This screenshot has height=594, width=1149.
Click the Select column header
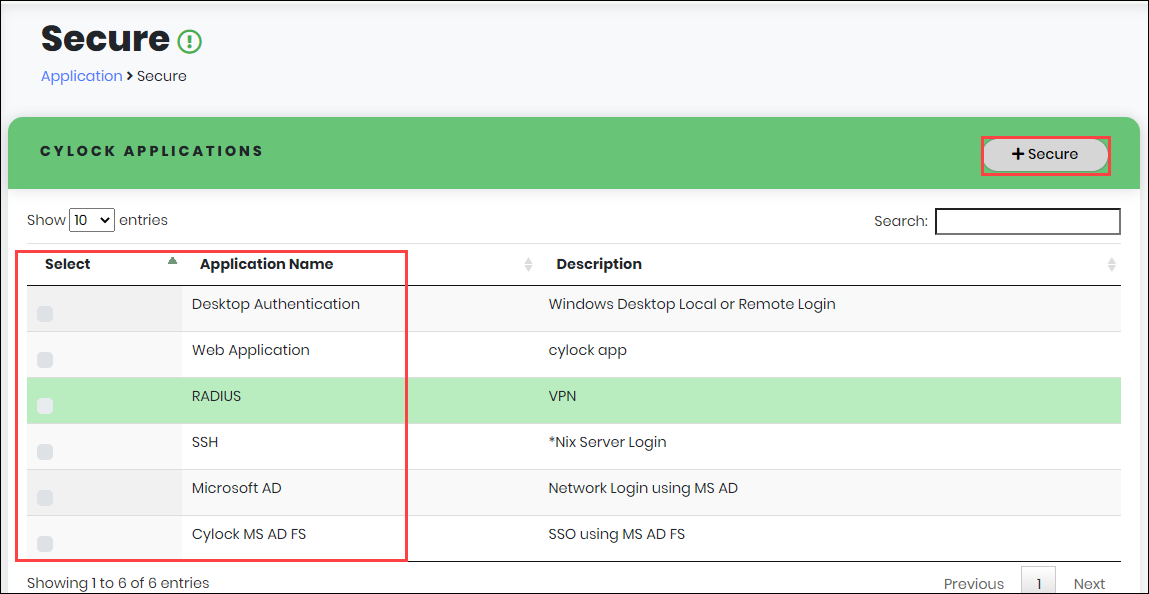coord(67,264)
